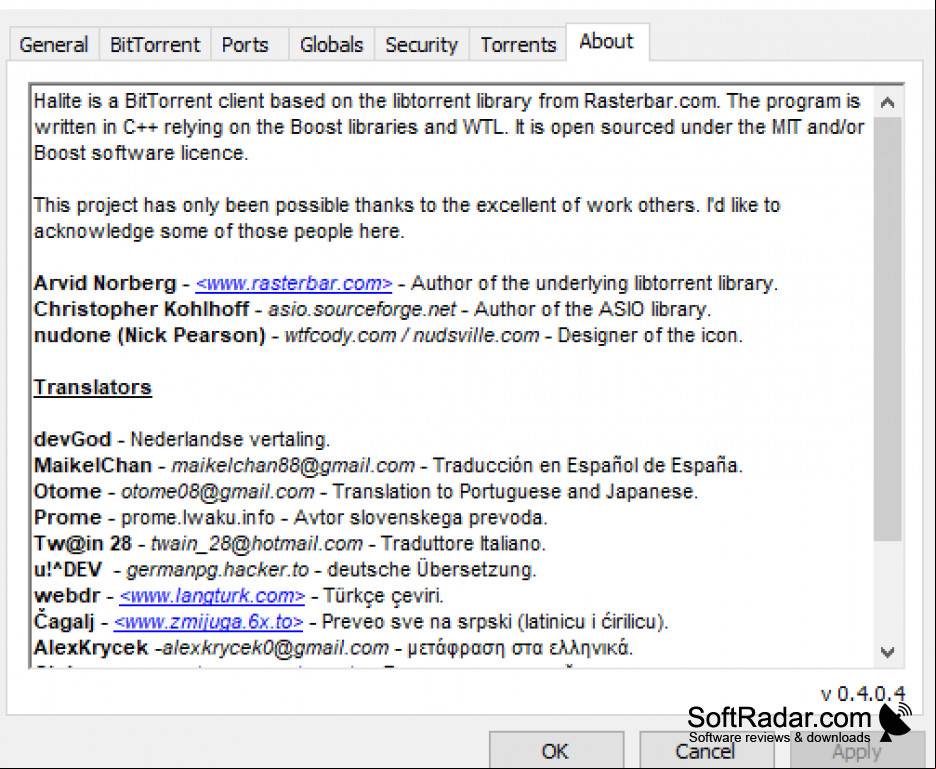Click otome08@gmail.com email
936x769 pixels.
click(218, 492)
